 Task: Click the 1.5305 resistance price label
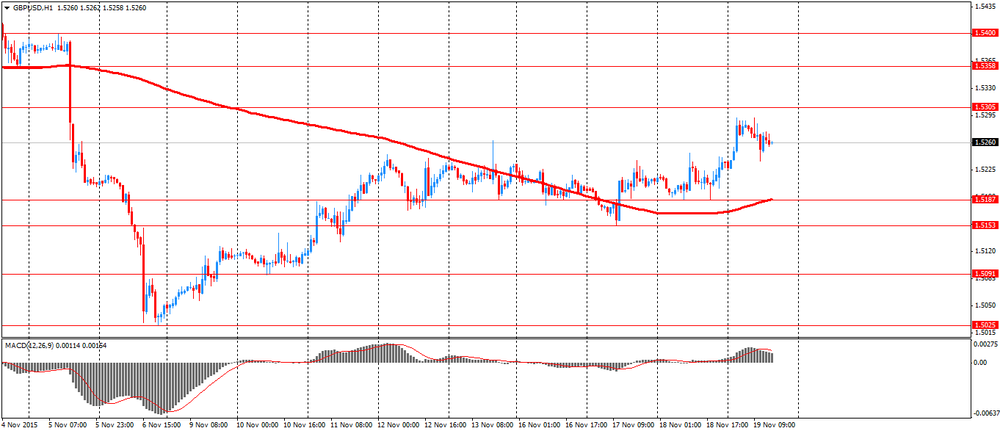pyautogui.click(x=983, y=107)
